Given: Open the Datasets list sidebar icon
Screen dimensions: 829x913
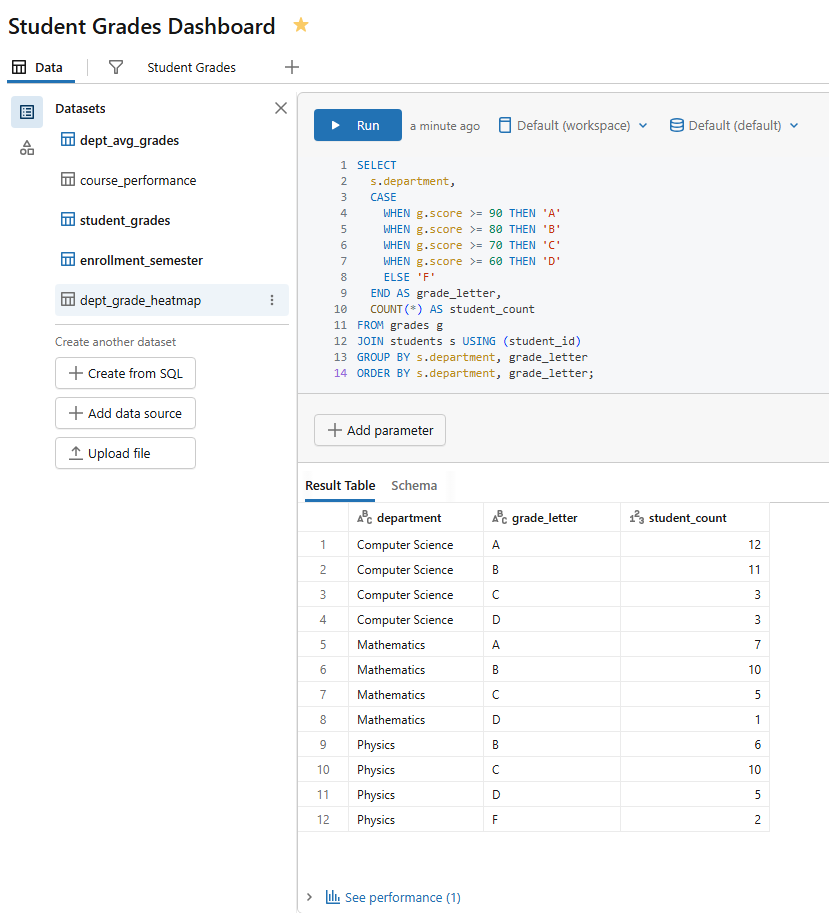Looking at the screenshot, I should pos(27,112).
